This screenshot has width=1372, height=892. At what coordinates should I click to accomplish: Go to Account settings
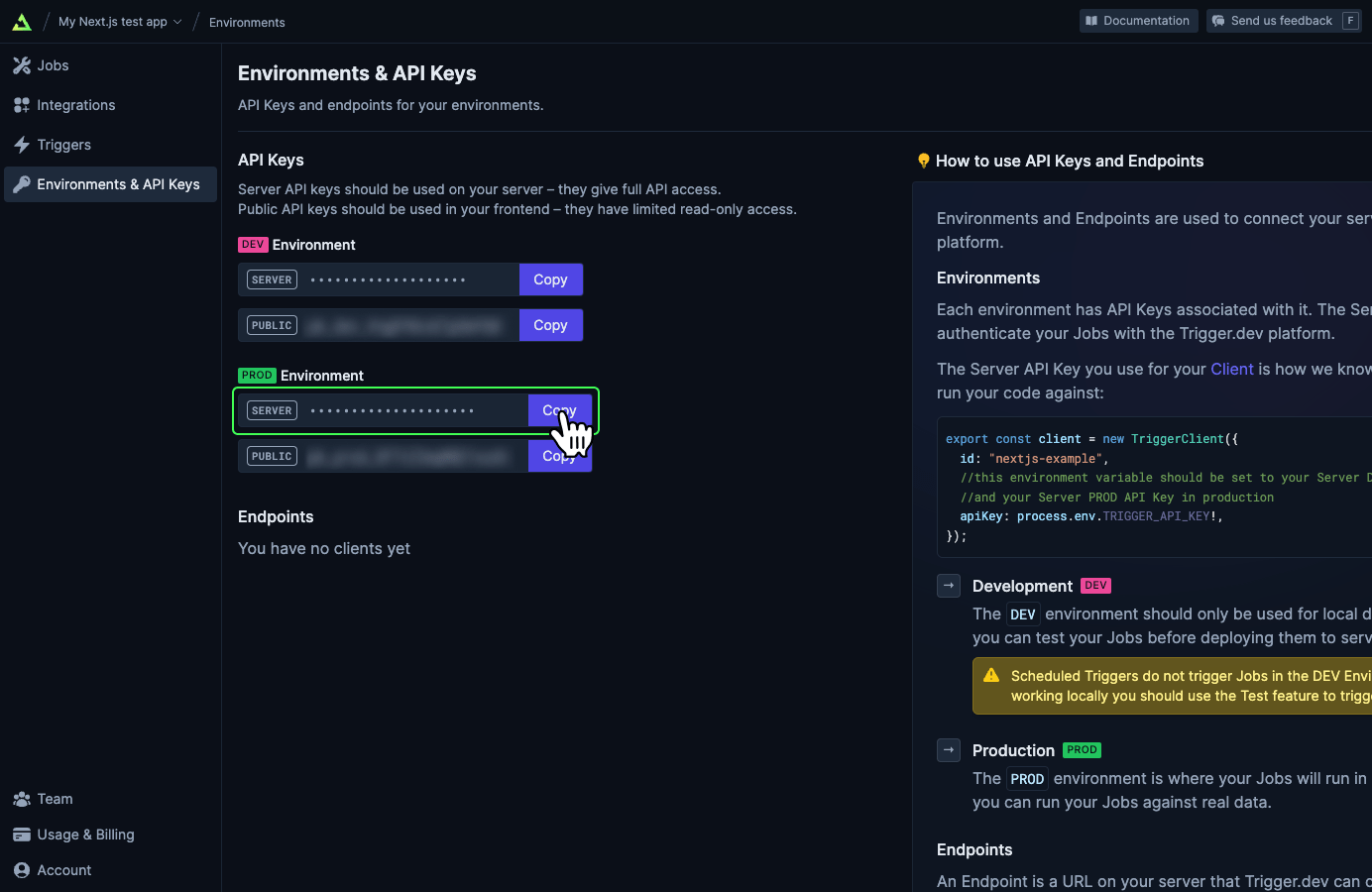110,870
